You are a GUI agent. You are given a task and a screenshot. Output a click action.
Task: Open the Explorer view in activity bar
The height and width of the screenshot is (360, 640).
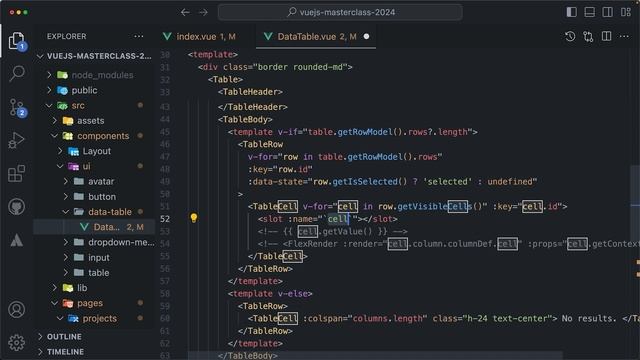pos(17,41)
